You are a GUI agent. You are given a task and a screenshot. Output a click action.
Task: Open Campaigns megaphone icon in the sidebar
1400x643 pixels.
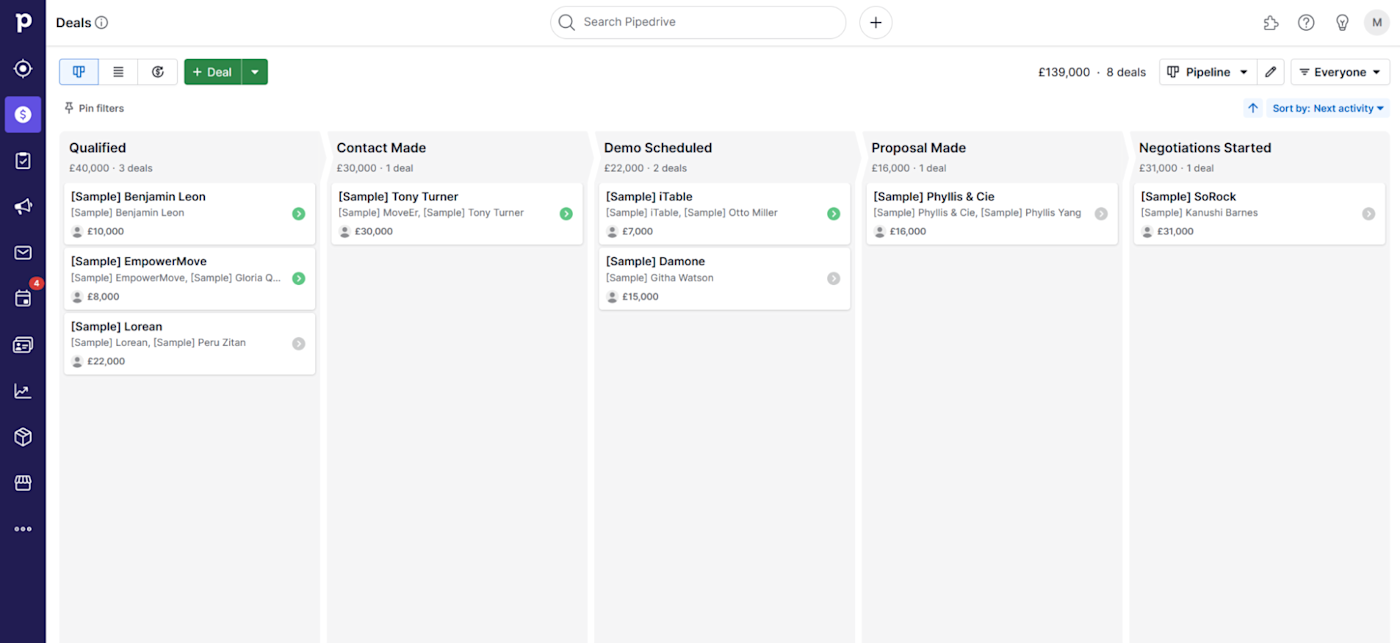pos(23,207)
